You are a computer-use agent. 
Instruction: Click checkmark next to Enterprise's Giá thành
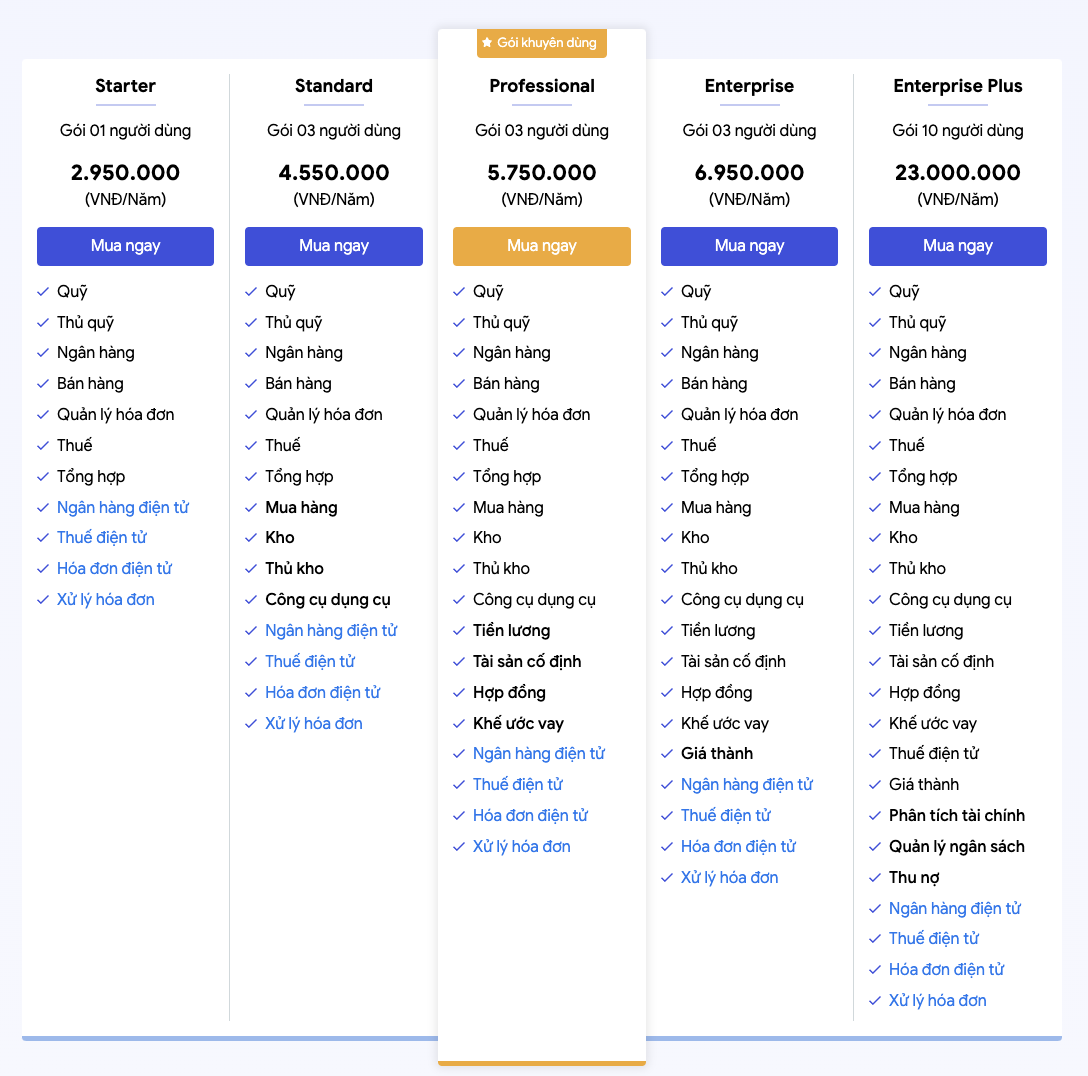(667, 753)
